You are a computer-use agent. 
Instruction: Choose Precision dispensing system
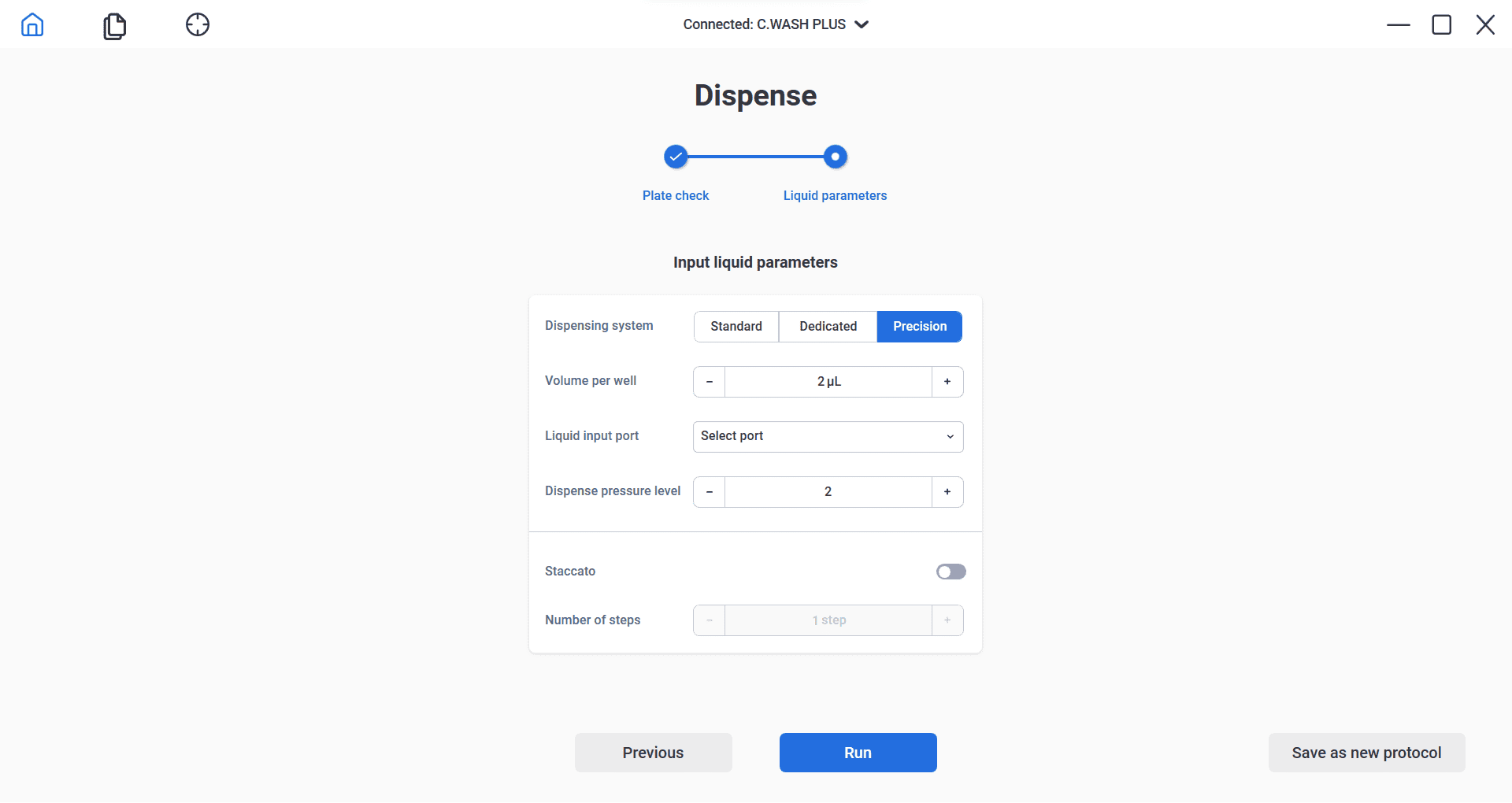920,327
